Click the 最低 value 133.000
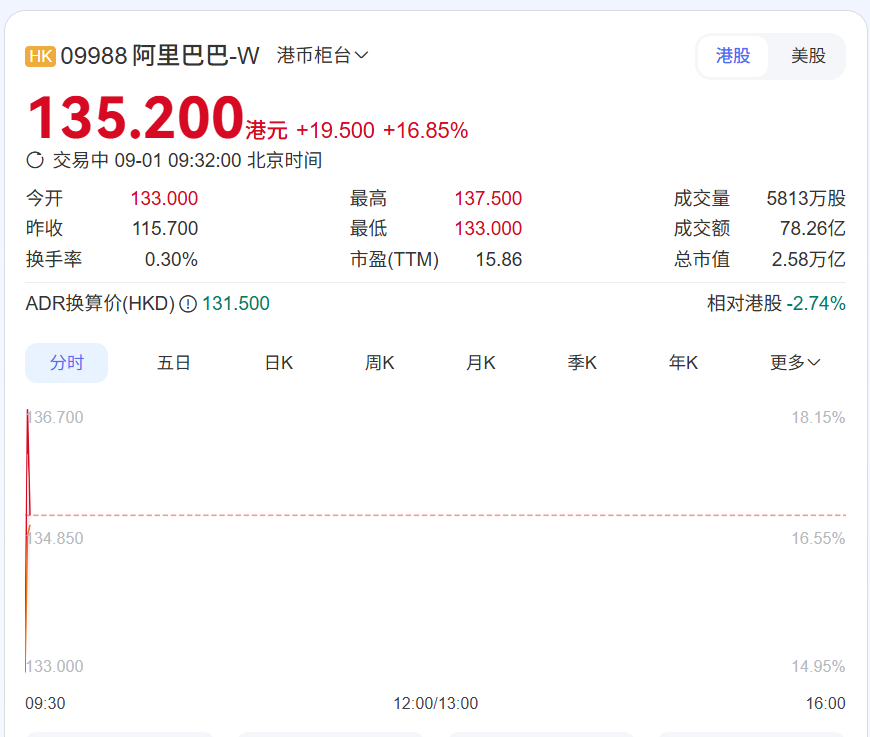 click(x=488, y=229)
